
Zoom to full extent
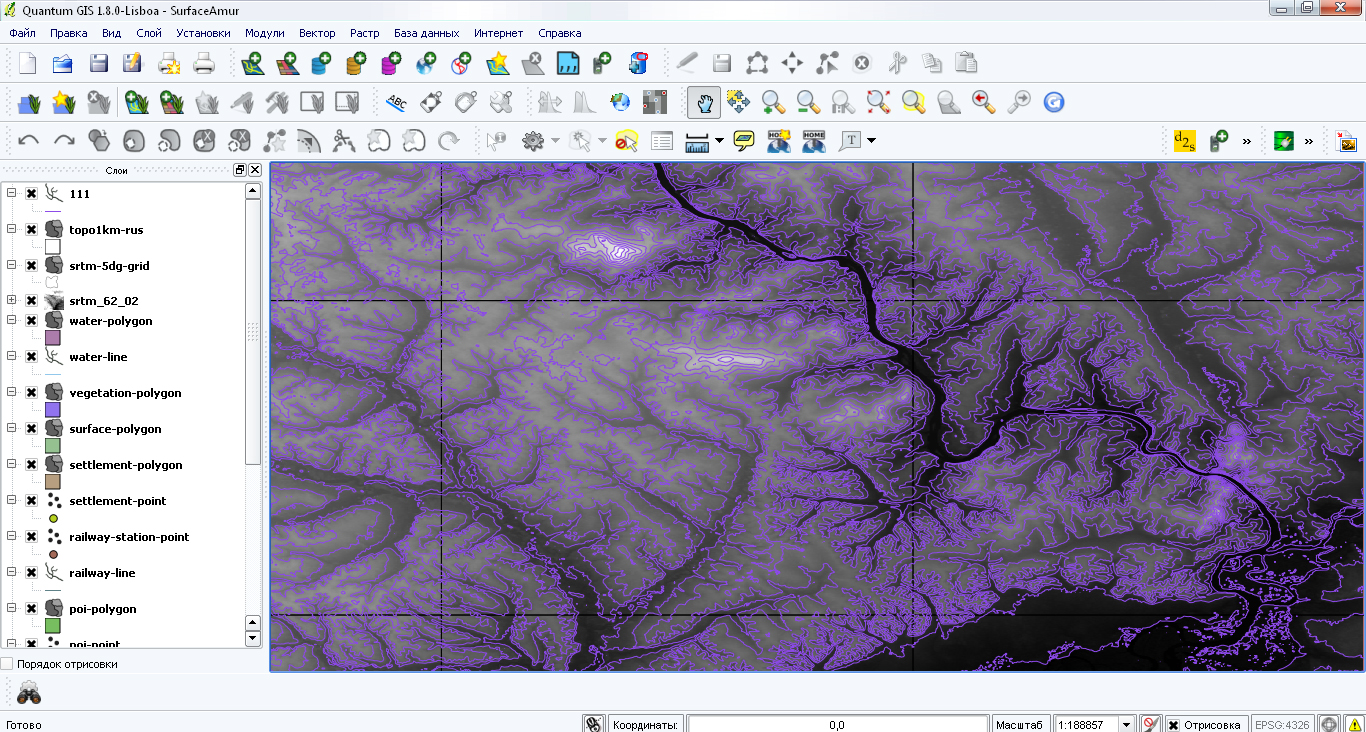click(x=878, y=101)
